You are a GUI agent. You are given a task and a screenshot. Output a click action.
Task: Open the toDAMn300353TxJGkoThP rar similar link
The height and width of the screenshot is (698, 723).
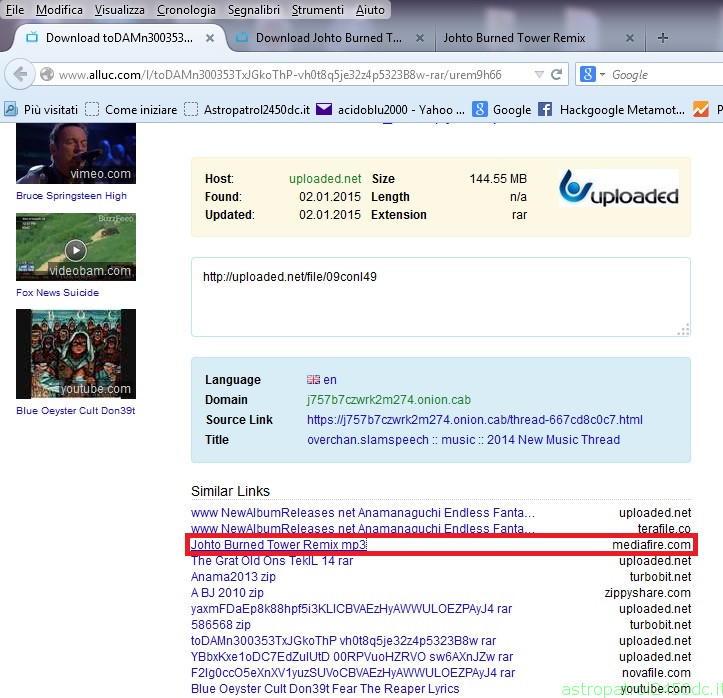(344, 640)
